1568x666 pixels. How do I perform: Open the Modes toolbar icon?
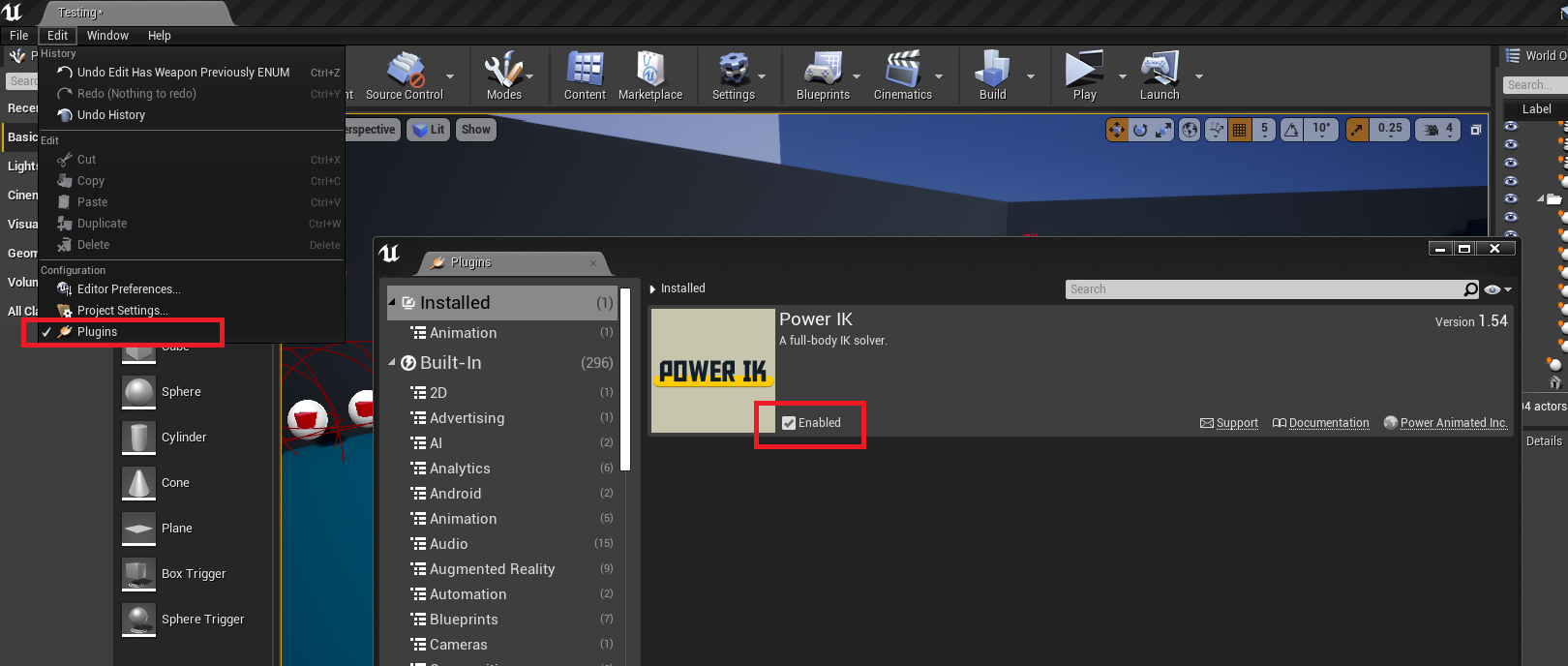click(x=503, y=76)
